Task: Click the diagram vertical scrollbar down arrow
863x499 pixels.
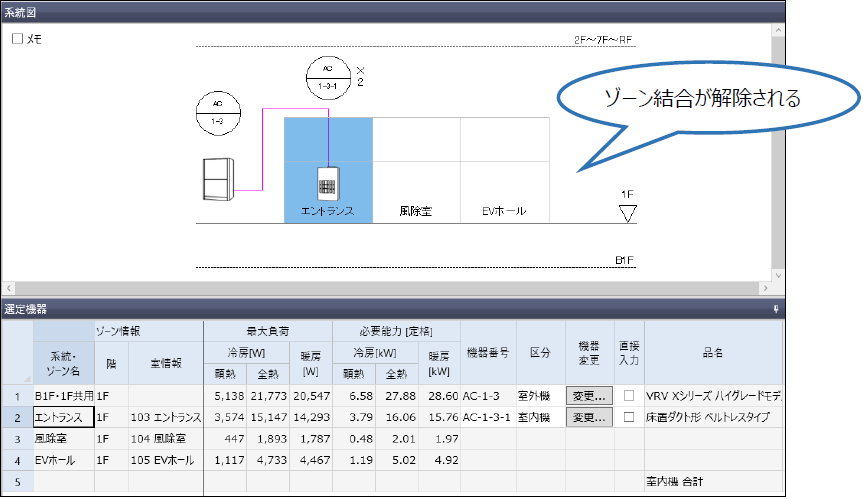Action: click(777, 273)
